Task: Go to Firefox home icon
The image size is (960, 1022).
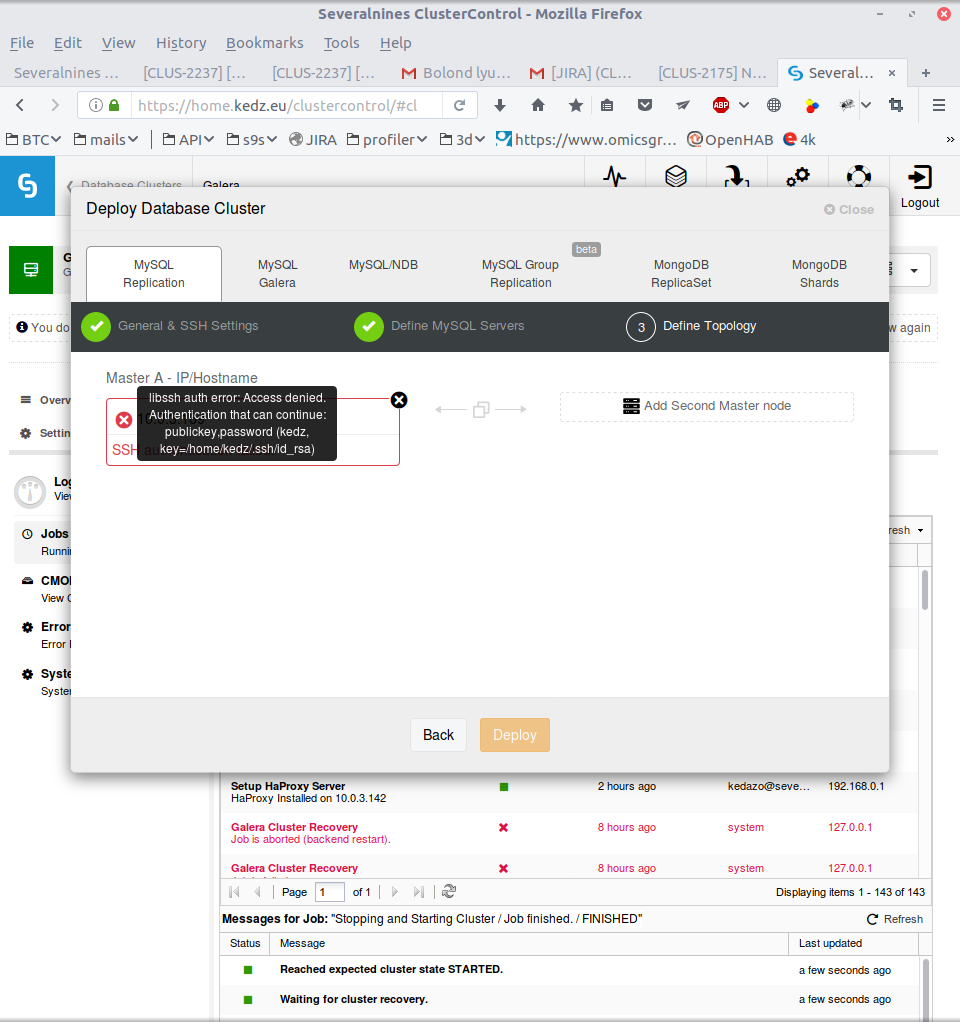Action: click(x=538, y=106)
